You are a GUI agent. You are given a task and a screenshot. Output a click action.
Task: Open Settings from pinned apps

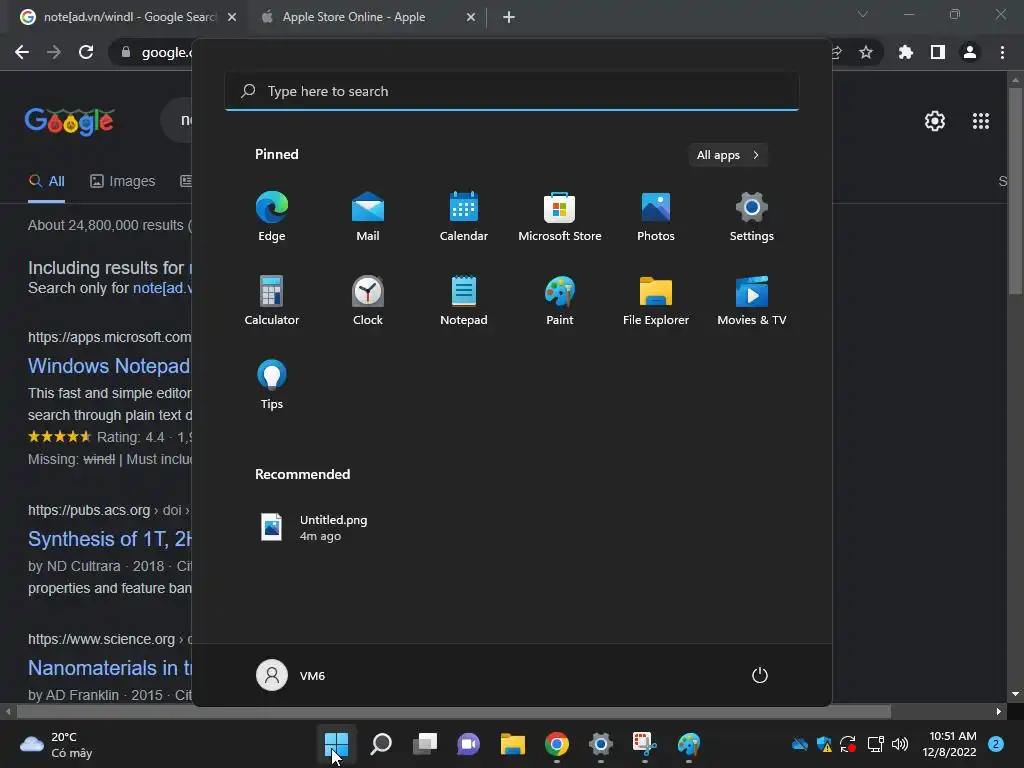[752, 216]
